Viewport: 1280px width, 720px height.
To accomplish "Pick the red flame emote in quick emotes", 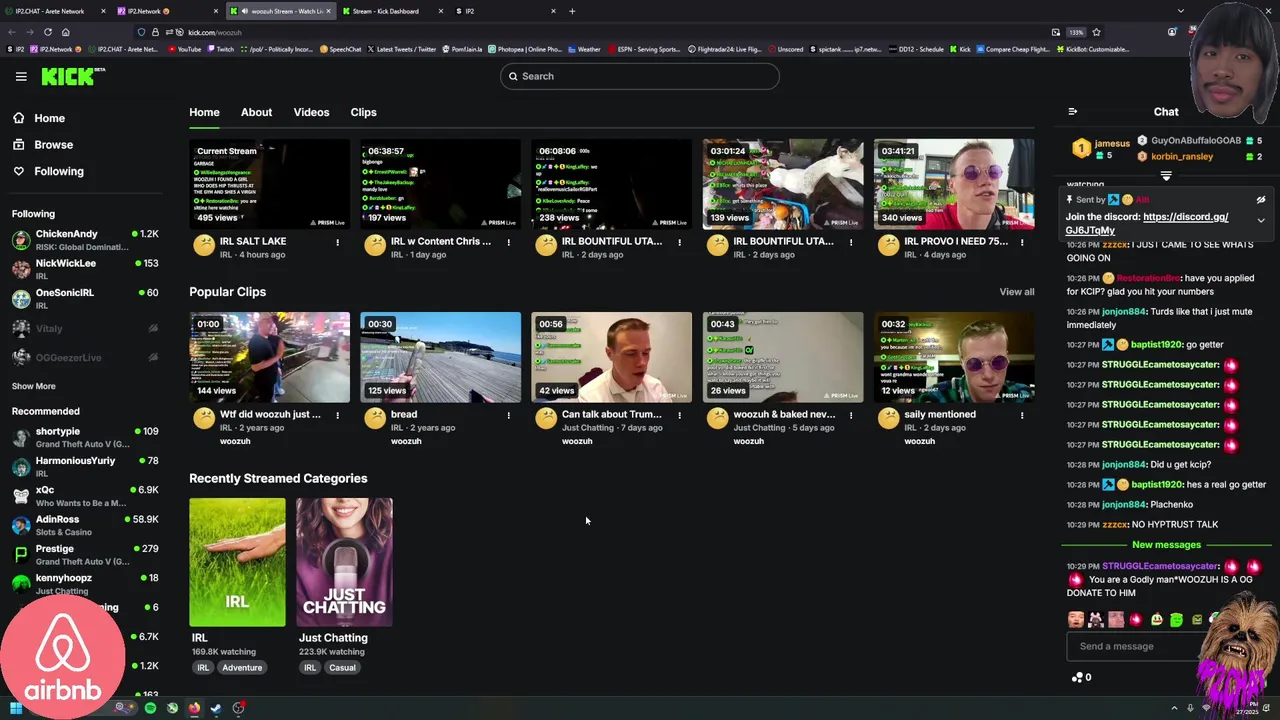I will [x=1136, y=620].
